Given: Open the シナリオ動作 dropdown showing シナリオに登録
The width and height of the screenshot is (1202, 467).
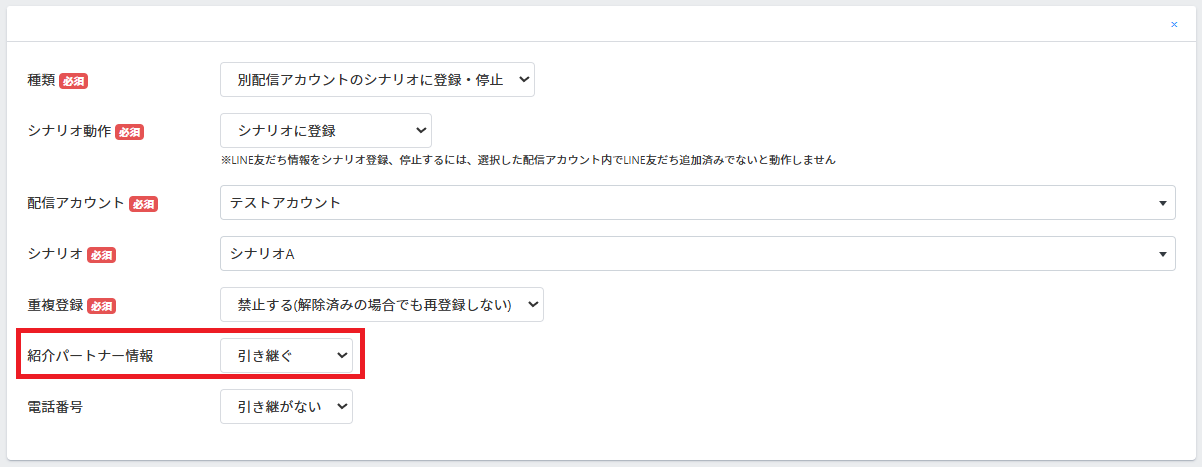Looking at the screenshot, I should [x=325, y=130].
